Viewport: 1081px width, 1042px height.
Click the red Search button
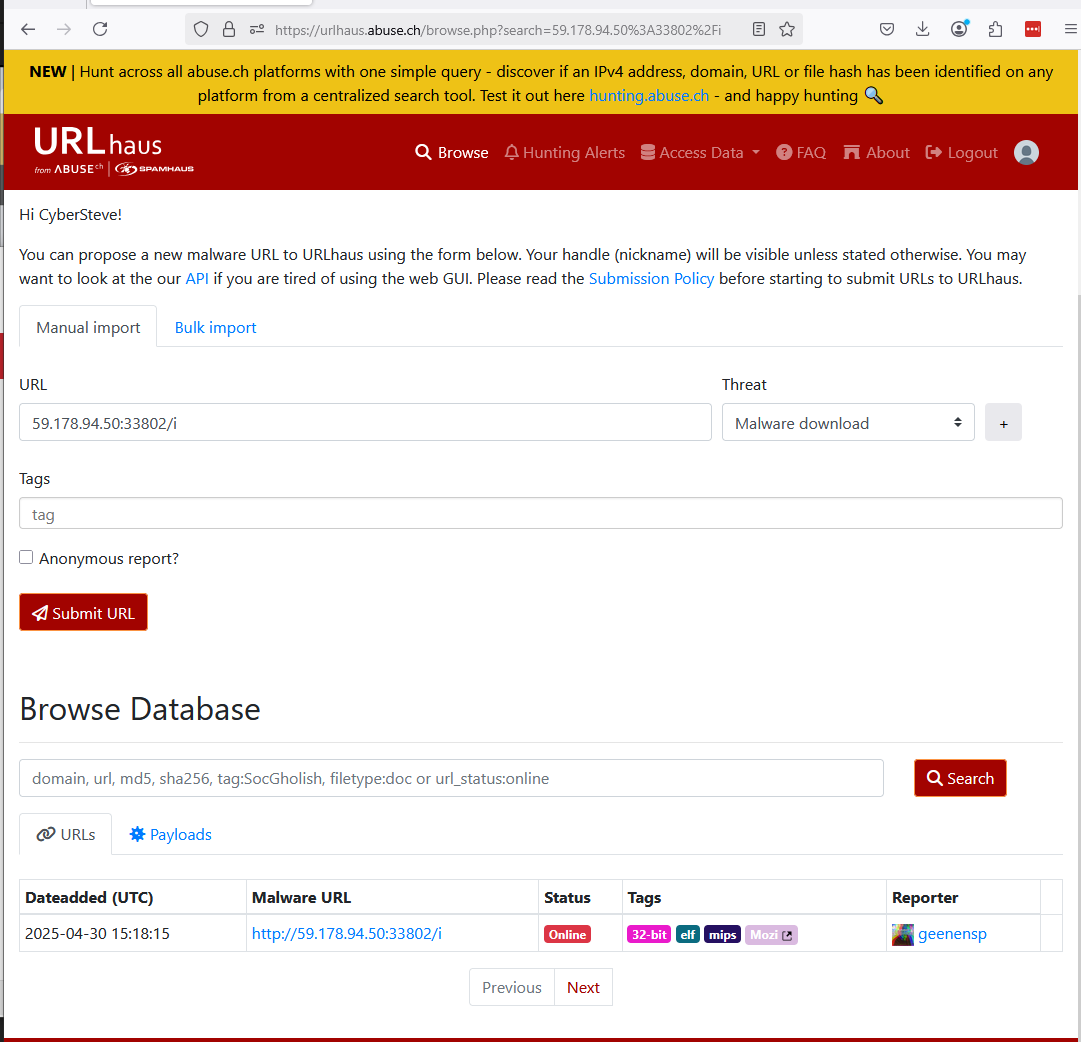960,778
